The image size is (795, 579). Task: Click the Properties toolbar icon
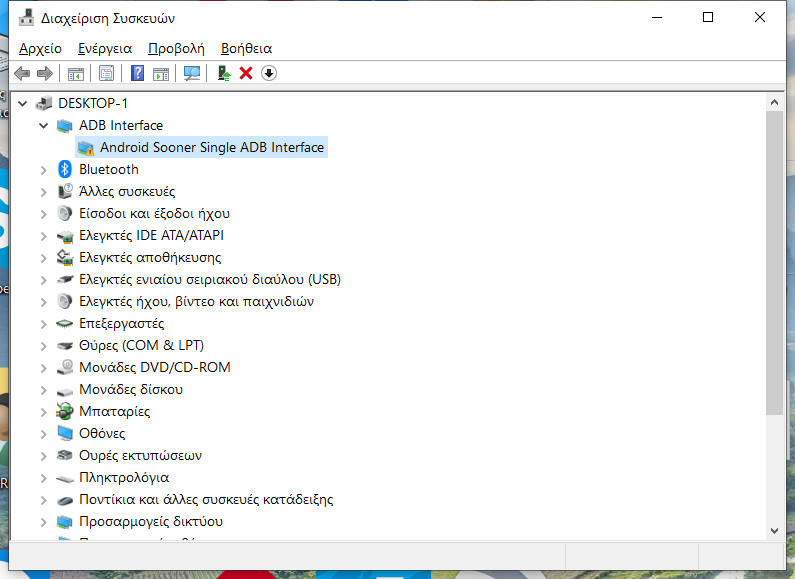point(106,73)
